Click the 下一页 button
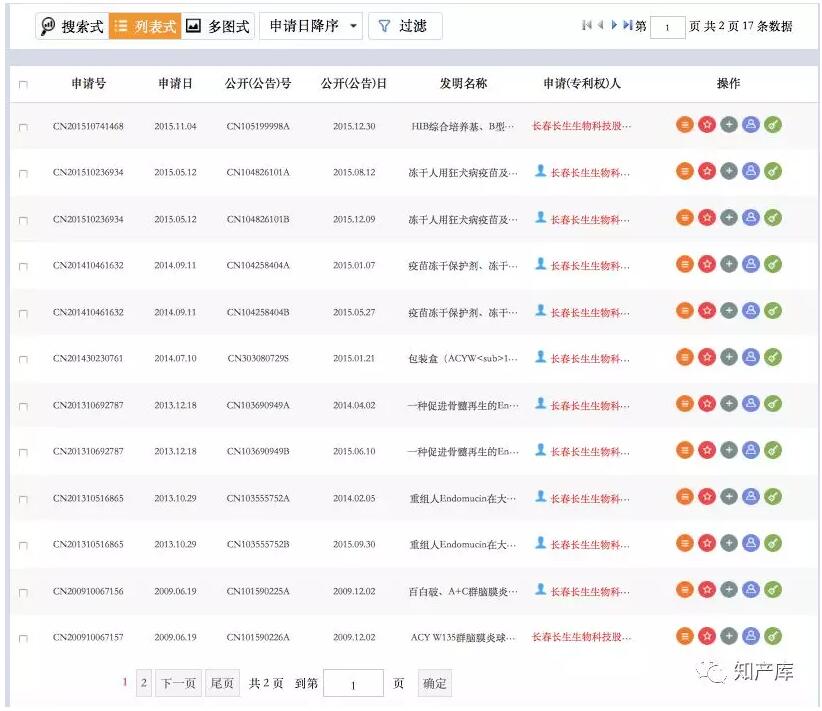822x711 pixels. pyautogui.click(x=178, y=683)
